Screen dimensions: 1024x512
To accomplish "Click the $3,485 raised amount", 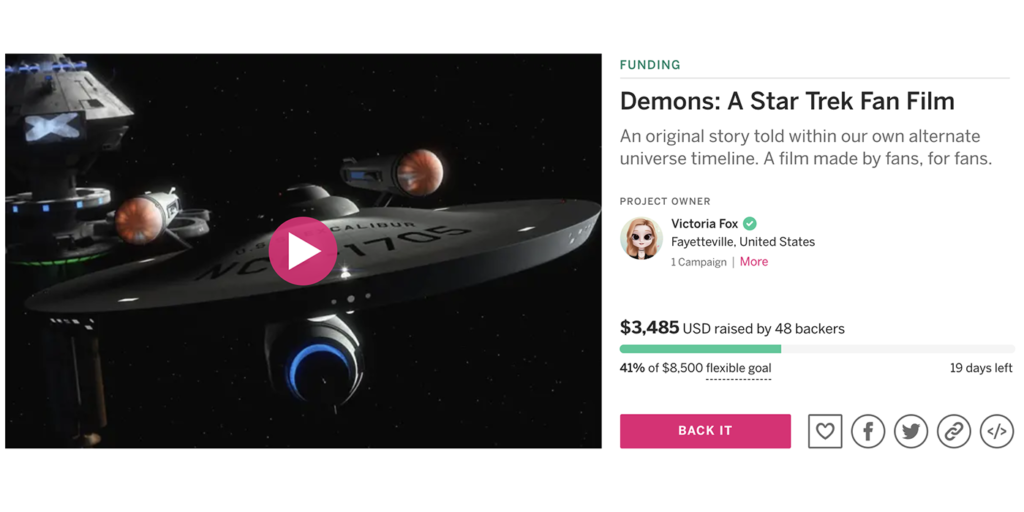I will 649,328.
